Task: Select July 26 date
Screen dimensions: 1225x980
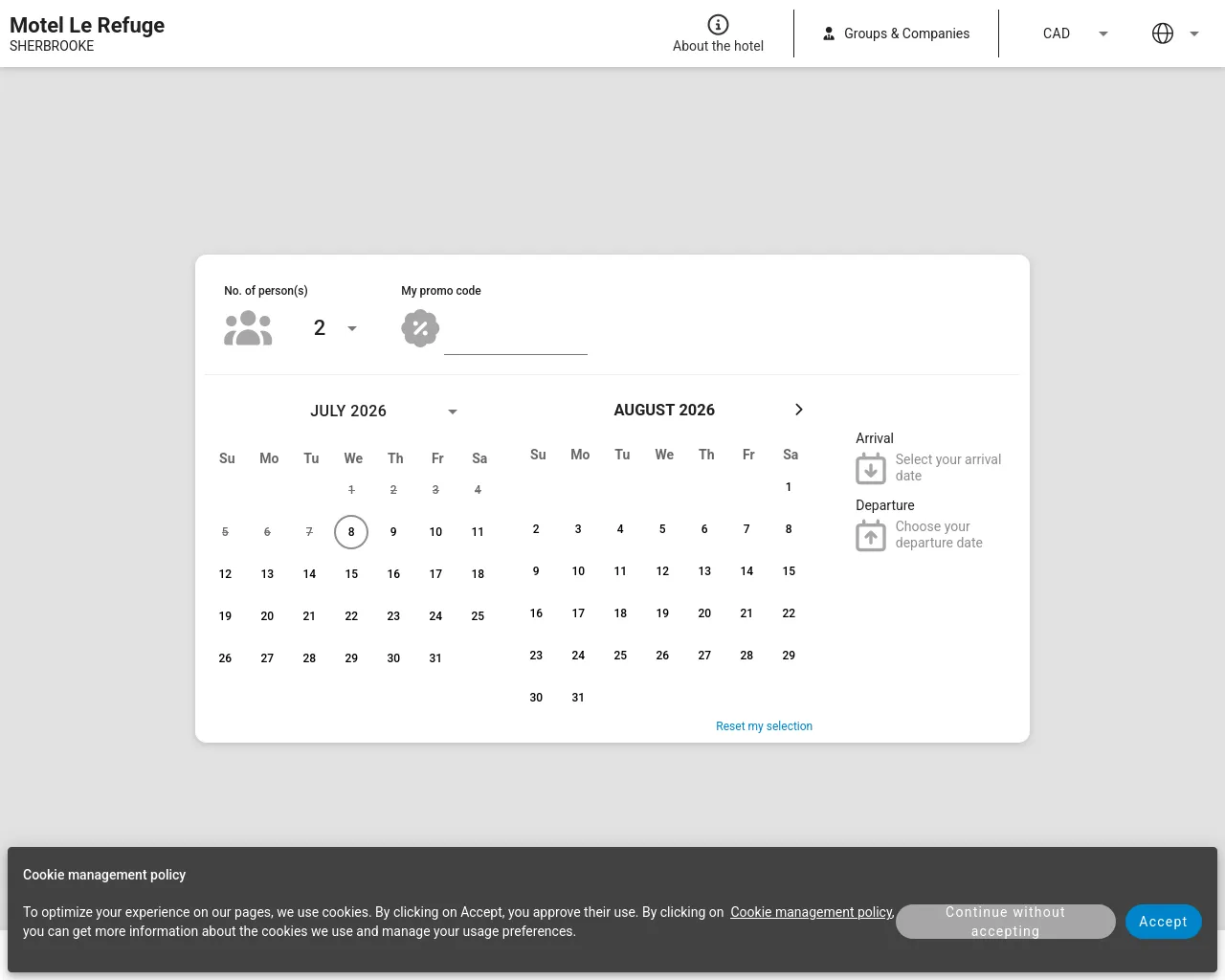Action: pyautogui.click(x=225, y=658)
